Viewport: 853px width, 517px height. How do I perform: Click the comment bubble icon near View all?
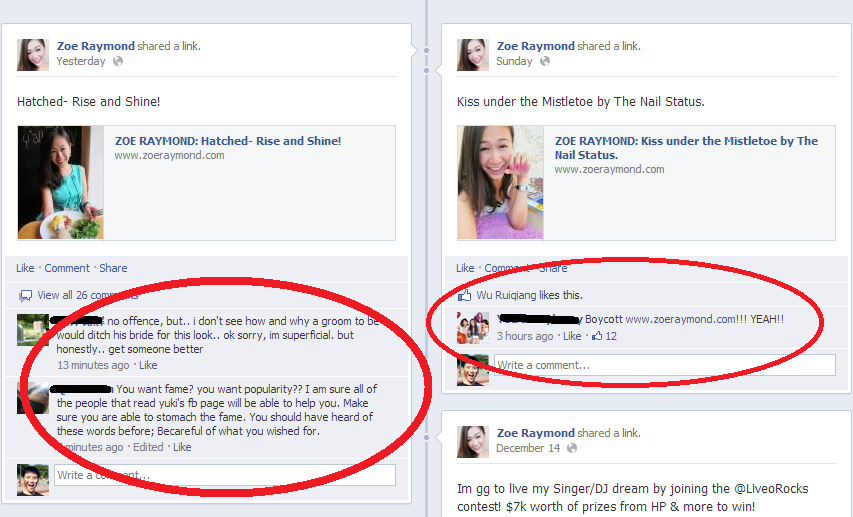[25, 296]
